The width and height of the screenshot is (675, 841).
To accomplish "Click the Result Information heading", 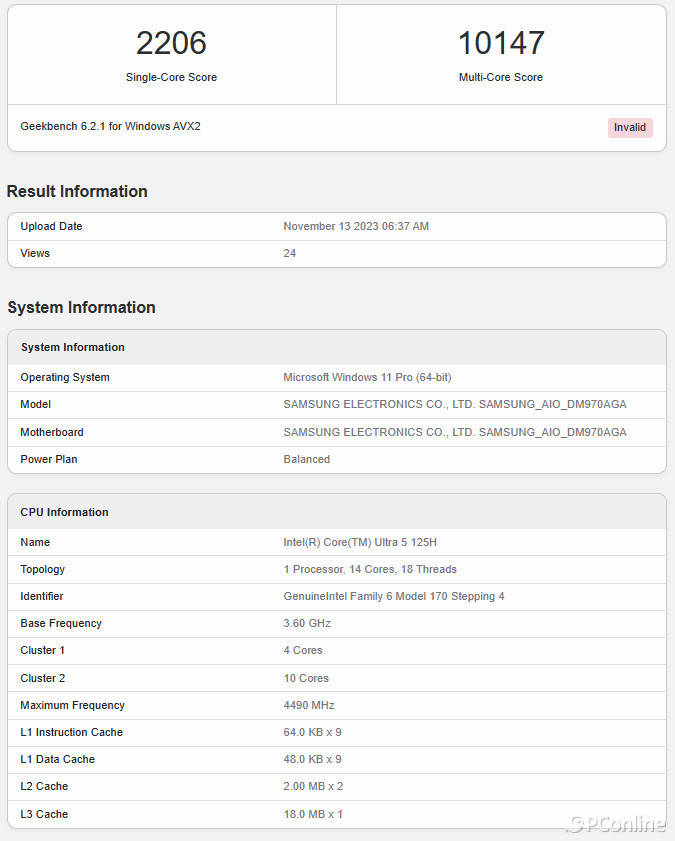I will coord(77,191).
